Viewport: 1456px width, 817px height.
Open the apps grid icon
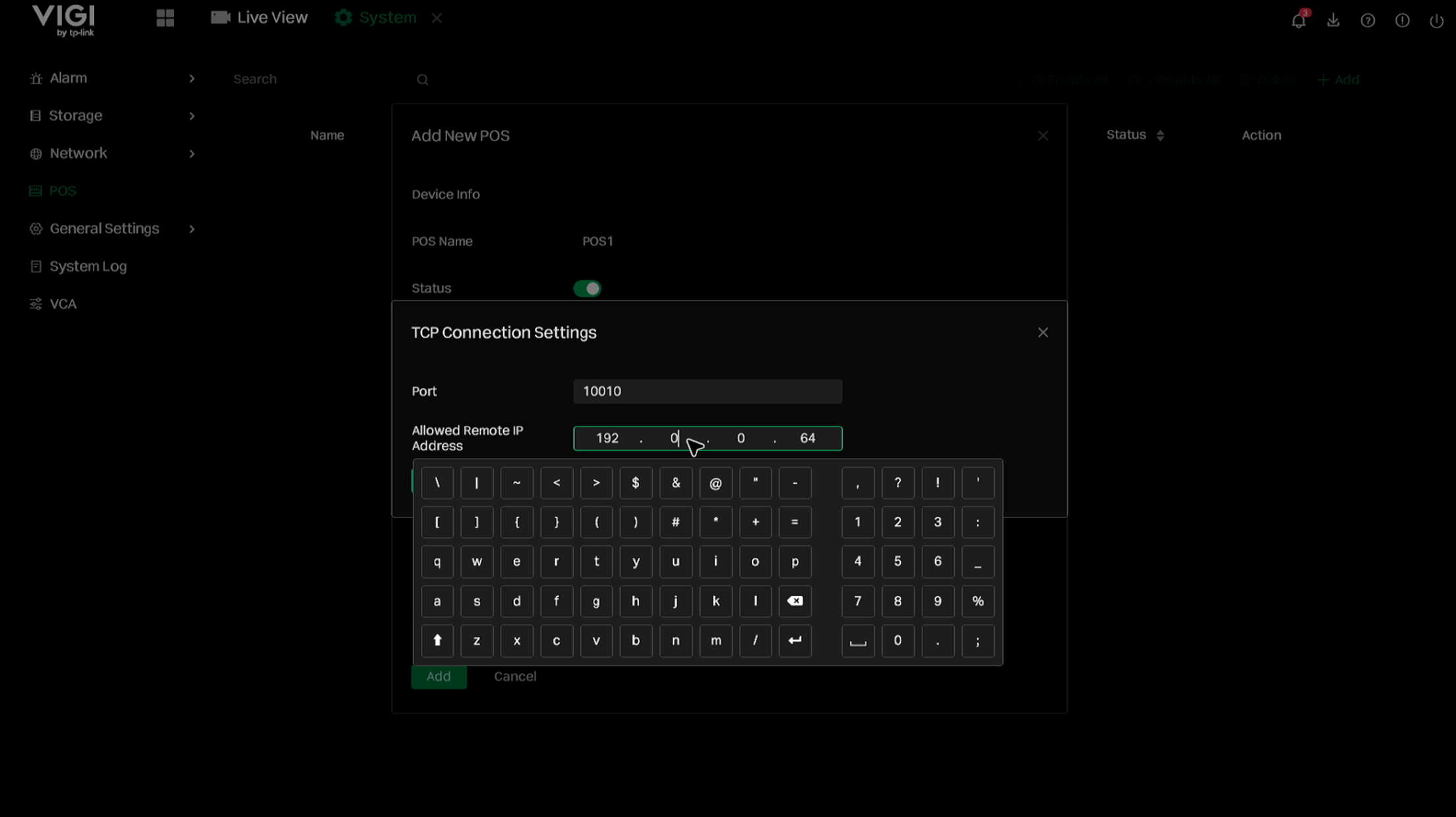(x=165, y=18)
